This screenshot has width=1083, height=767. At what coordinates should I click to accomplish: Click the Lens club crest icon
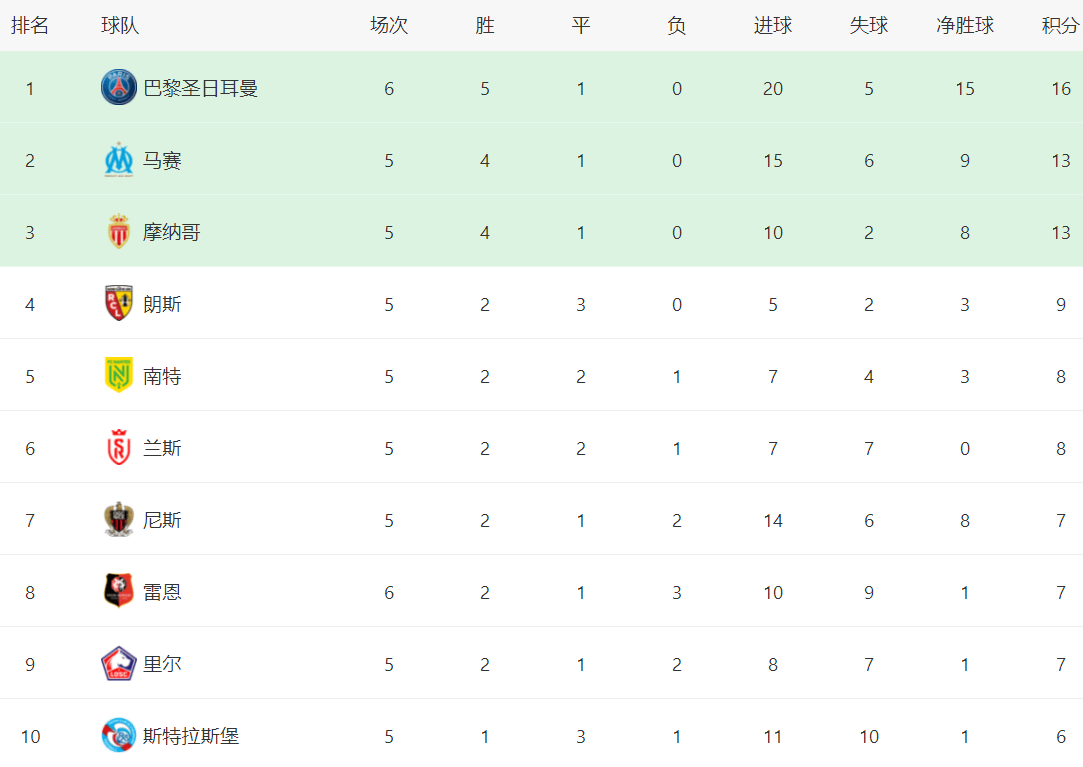pyautogui.click(x=119, y=304)
